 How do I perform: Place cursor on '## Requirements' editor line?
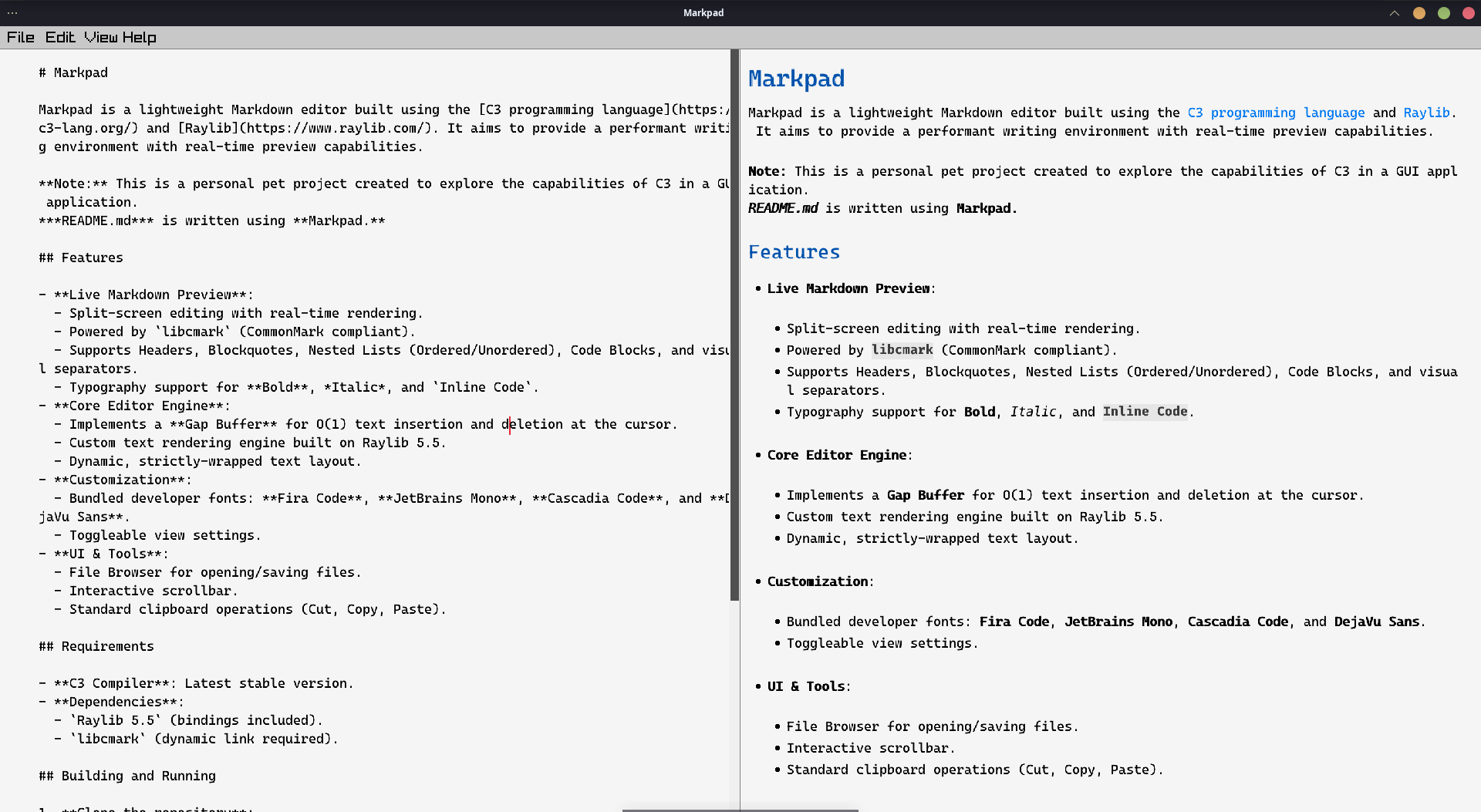pyautogui.click(x=96, y=646)
